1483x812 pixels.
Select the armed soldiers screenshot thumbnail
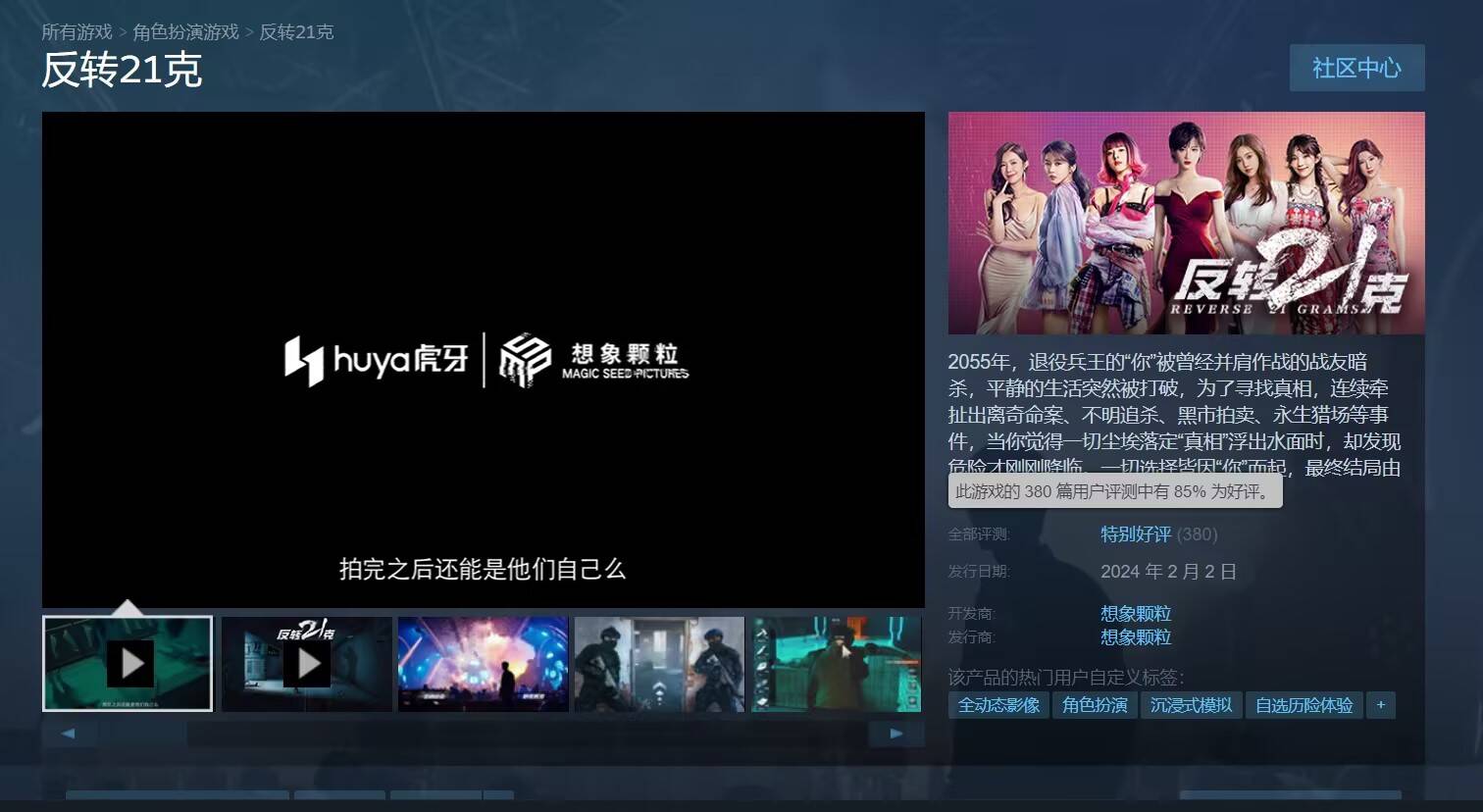coord(659,664)
